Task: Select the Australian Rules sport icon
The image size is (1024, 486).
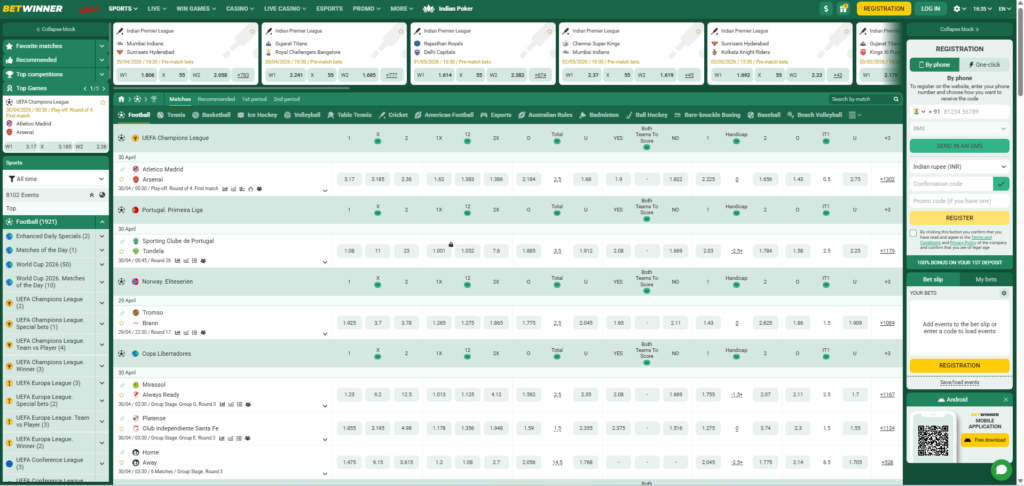Action: (x=522, y=115)
